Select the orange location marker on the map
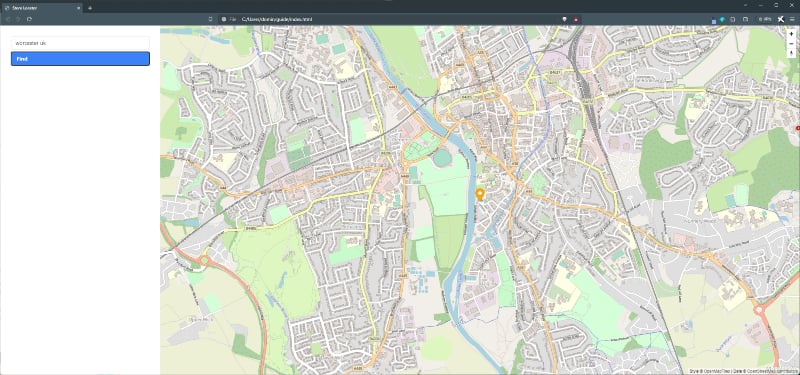 (x=480, y=194)
